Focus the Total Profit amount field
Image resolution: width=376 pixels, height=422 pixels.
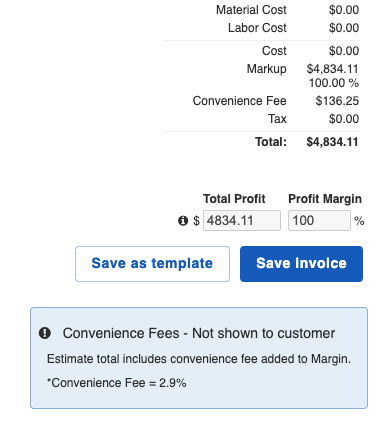pos(242,220)
